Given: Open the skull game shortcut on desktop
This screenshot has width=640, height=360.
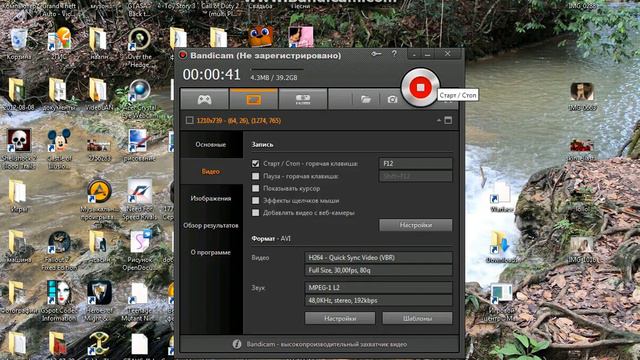Looking at the screenshot, I should point(18,149).
